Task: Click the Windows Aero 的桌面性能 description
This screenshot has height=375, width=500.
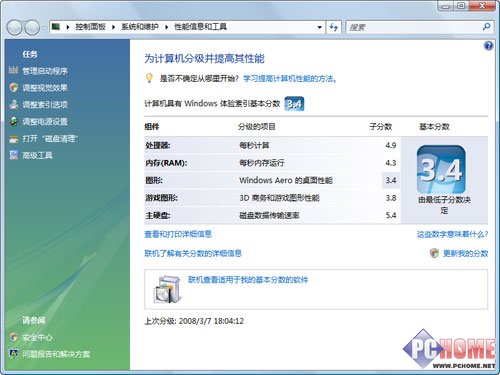Action: [286, 180]
